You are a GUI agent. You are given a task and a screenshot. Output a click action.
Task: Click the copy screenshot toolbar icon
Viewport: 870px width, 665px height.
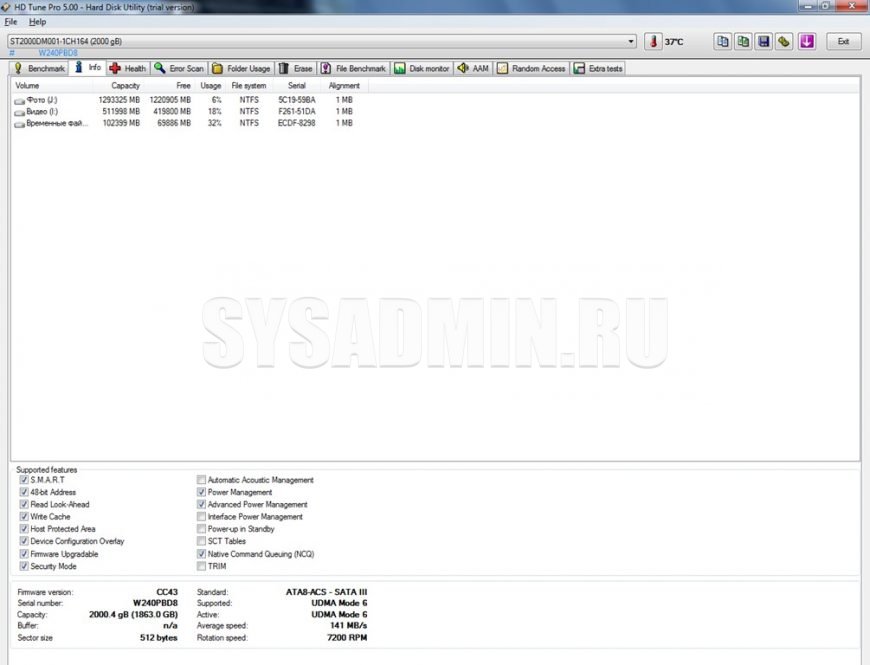click(743, 41)
